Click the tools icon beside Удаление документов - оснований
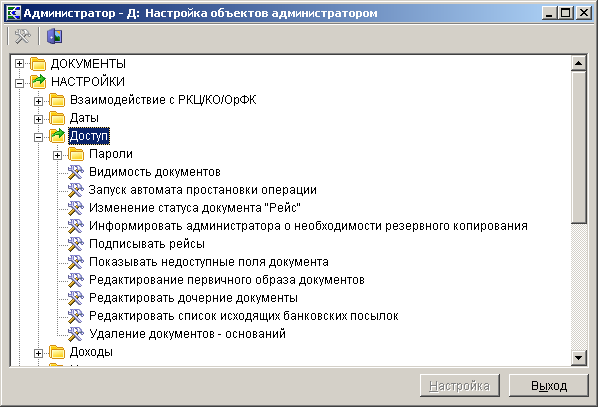The image size is (598, 407). (76, 334)
